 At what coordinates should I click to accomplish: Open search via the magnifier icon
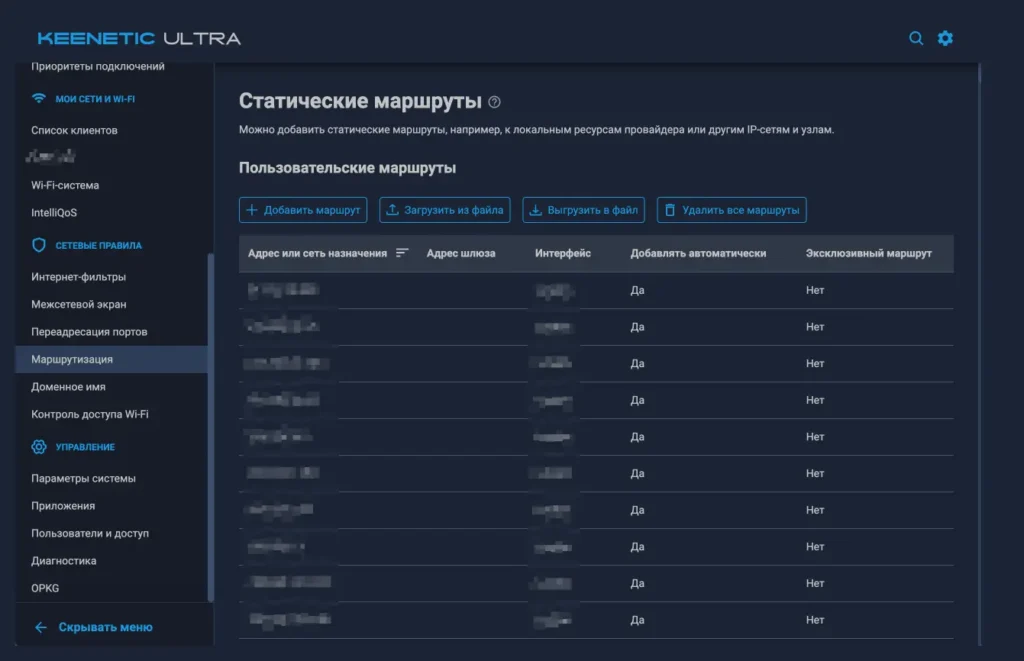pos(915,38)
